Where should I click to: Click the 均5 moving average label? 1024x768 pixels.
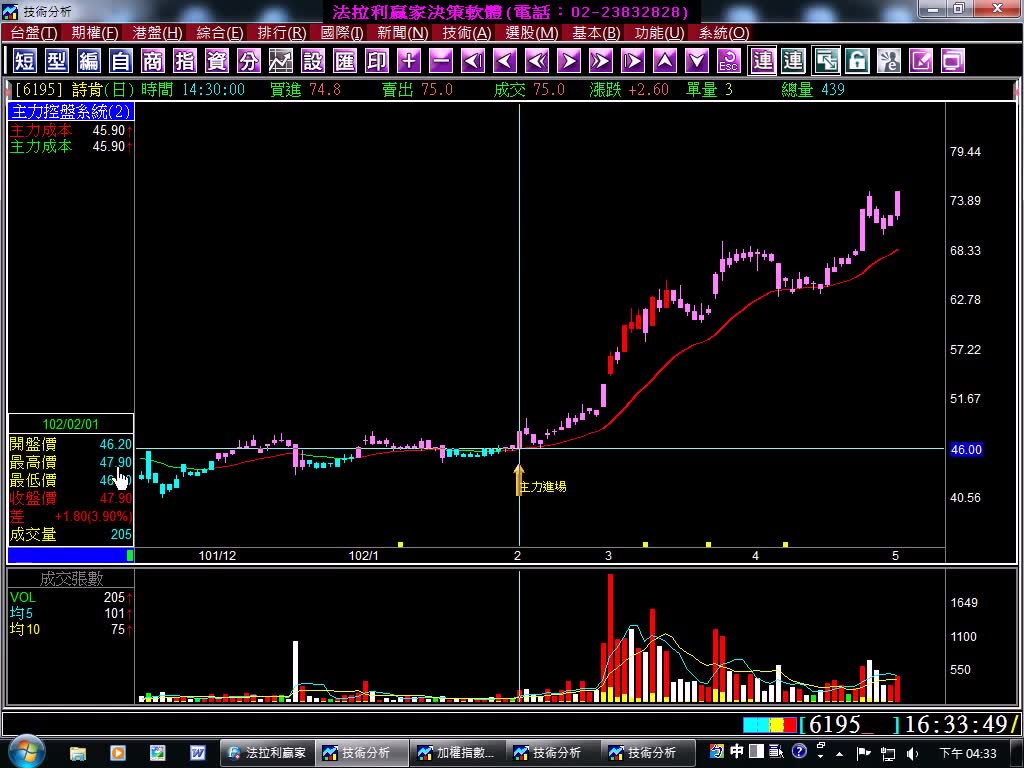point(21,613)
